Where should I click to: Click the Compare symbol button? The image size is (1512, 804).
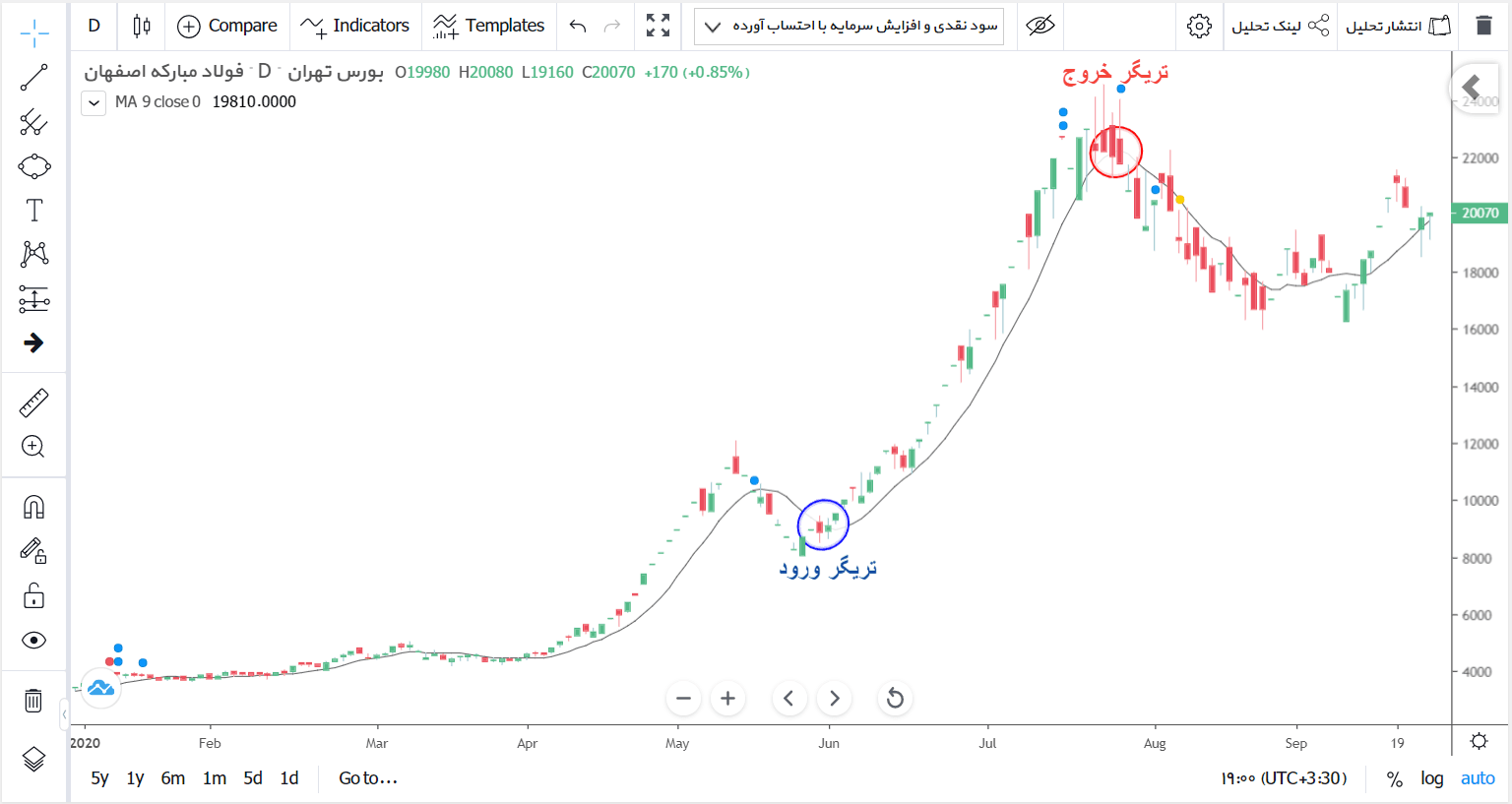click(227, 26)
